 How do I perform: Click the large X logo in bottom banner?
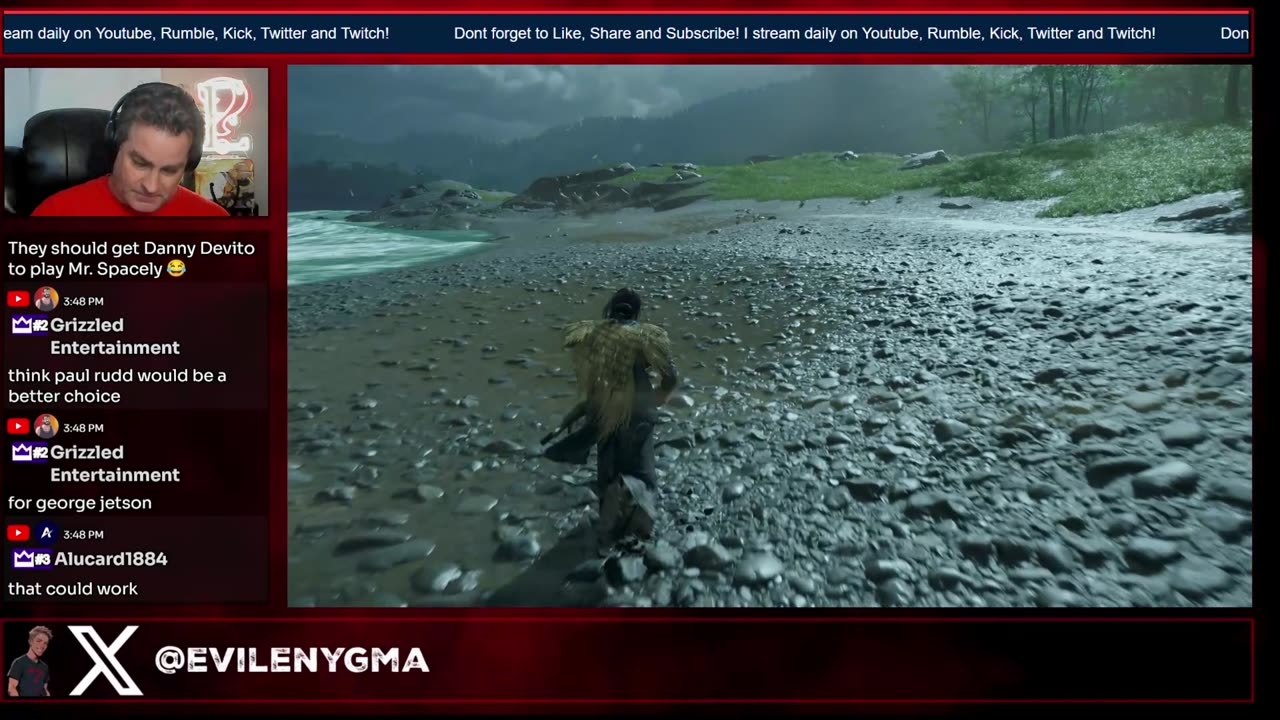pyautogui.click(x=105, y=660)
